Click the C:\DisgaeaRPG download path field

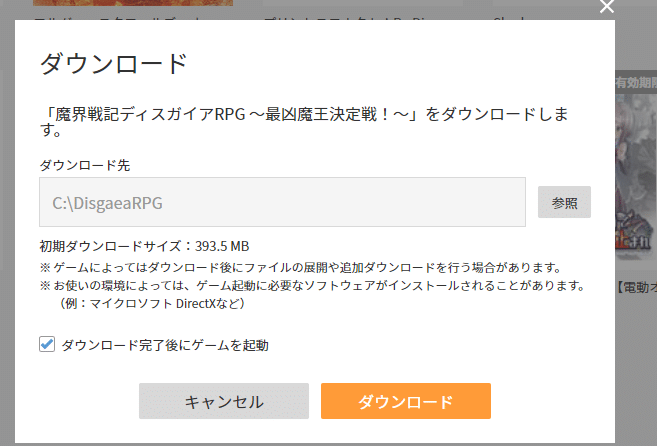pos(283,202)
